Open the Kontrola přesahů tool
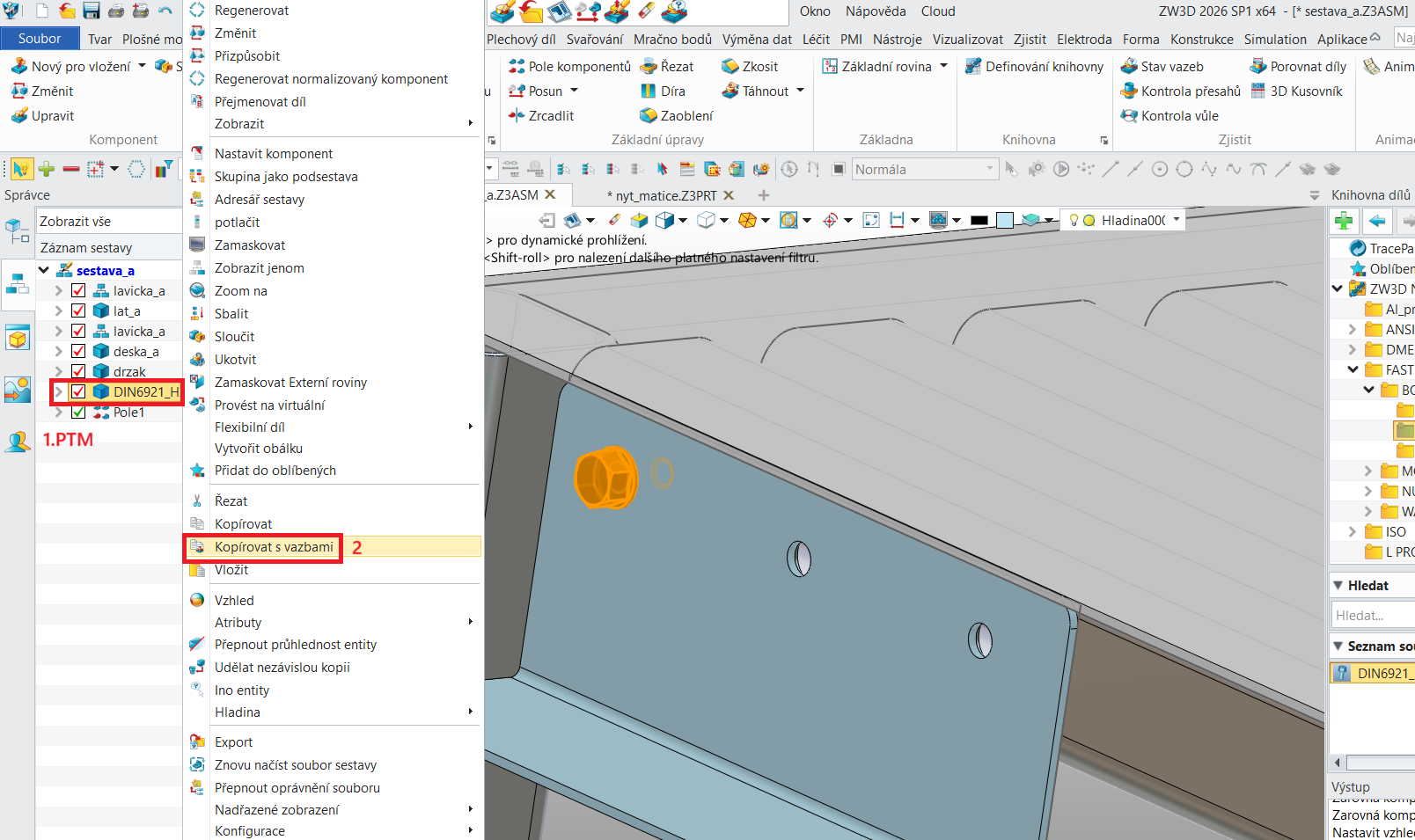 1180,91
